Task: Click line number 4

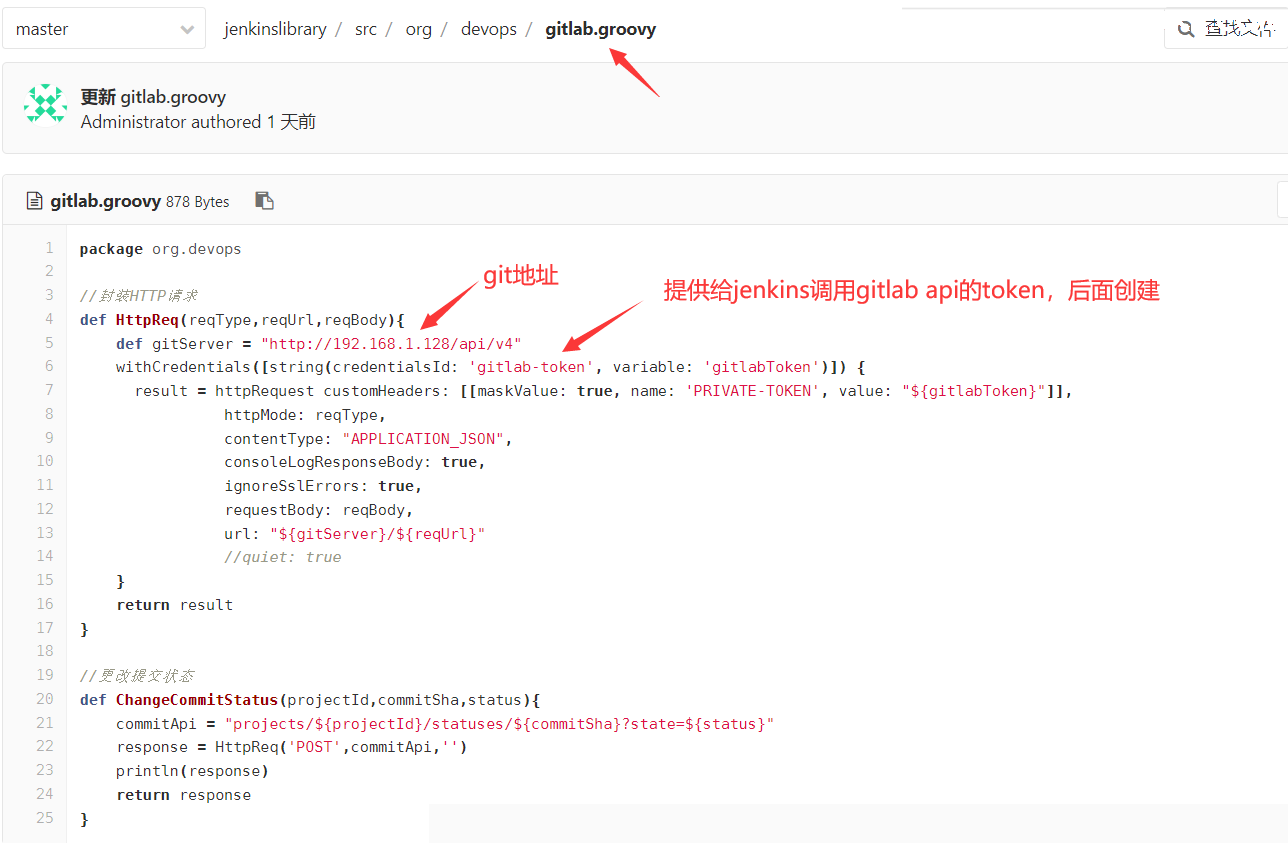Action: point(49,319)
